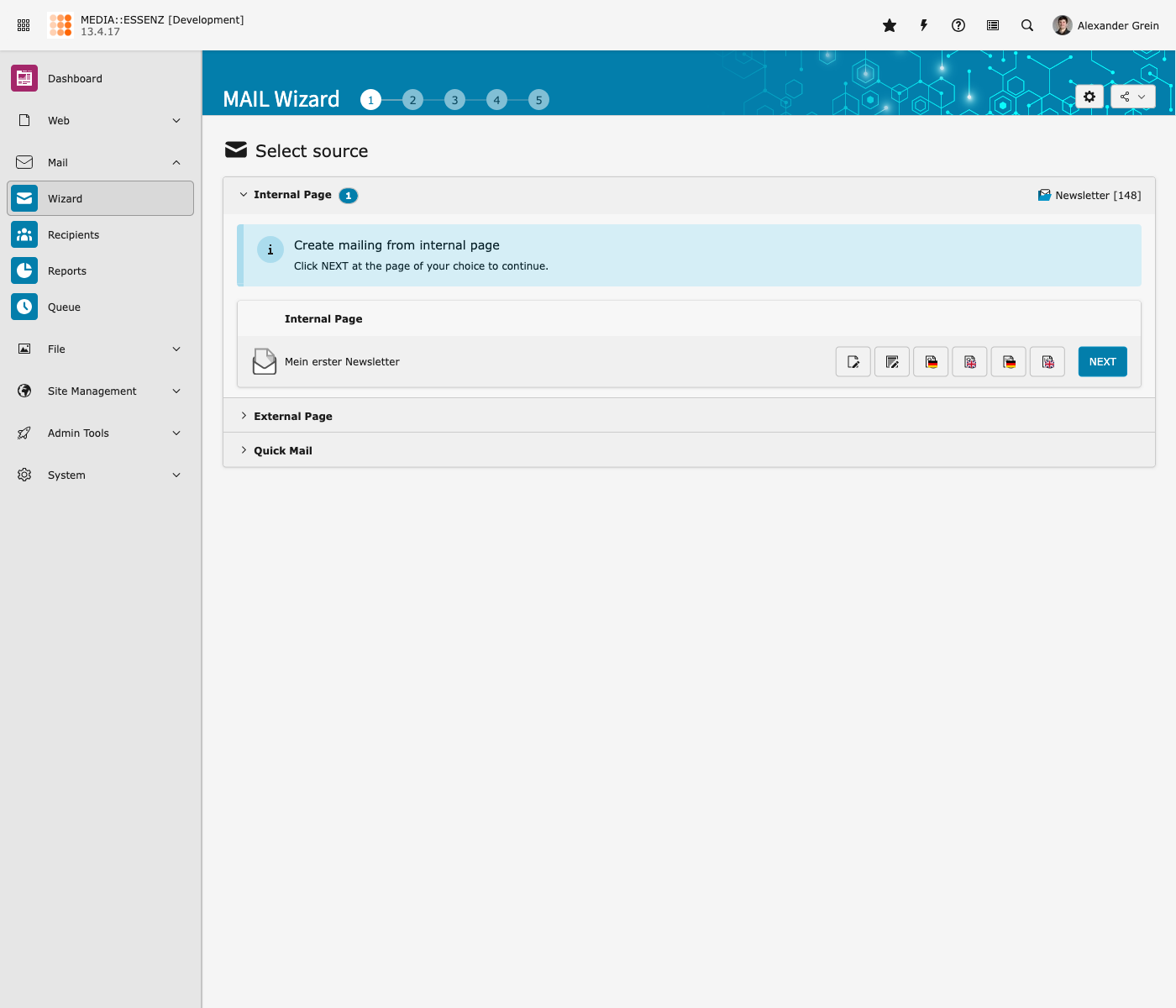The width and height of the screenshot is (1176, 1008).
Task: Click the edit content icon with pencil
Action: [x=892, y=362]
